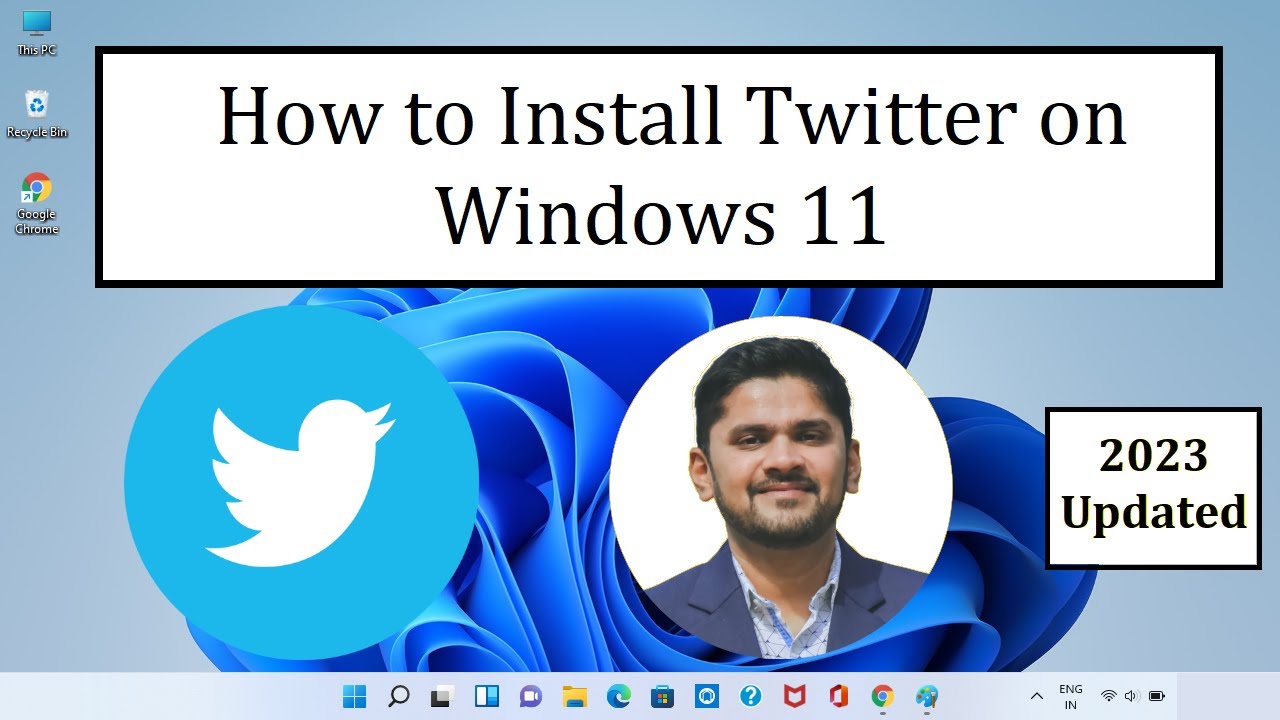Click the large Twitter bird logo
Screen dimensions: 1280x720
point(301,483)
